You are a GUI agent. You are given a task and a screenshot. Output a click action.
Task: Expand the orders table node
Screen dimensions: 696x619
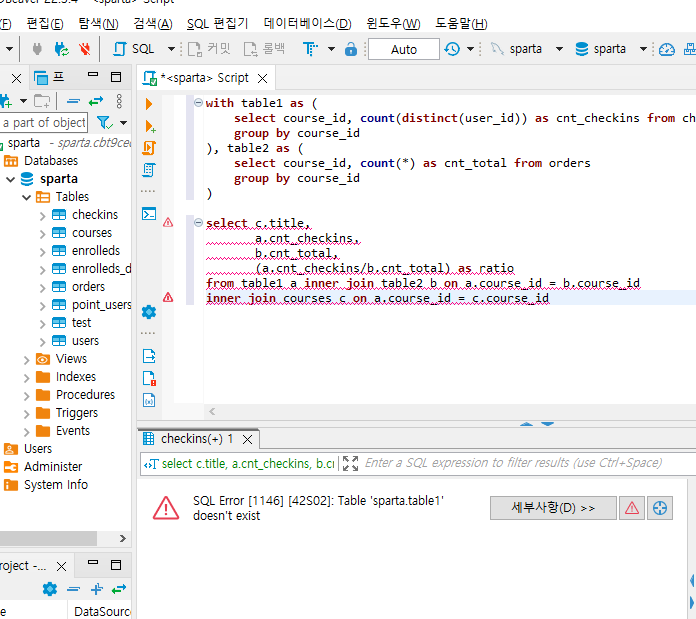coord(43,288)
